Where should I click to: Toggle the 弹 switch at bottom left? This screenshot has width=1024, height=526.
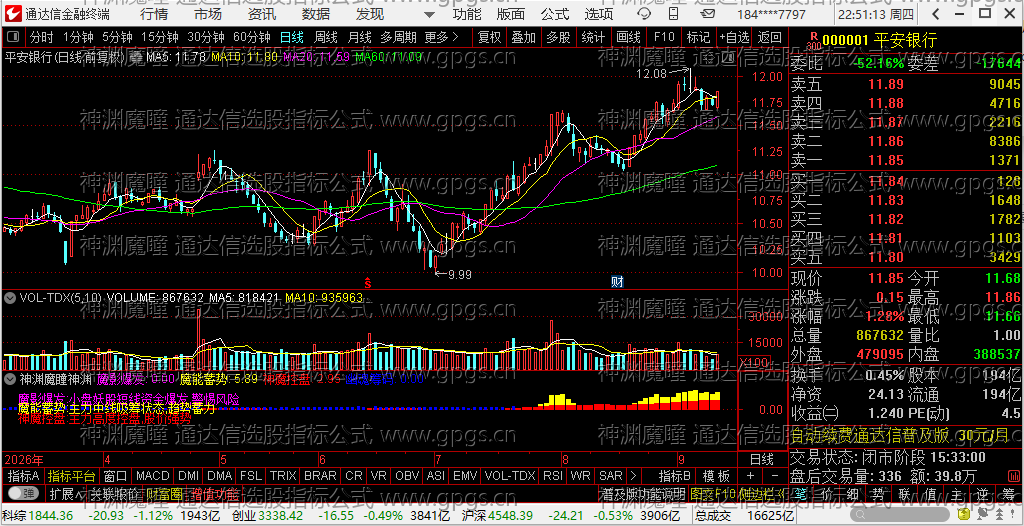tap(23, 493)
